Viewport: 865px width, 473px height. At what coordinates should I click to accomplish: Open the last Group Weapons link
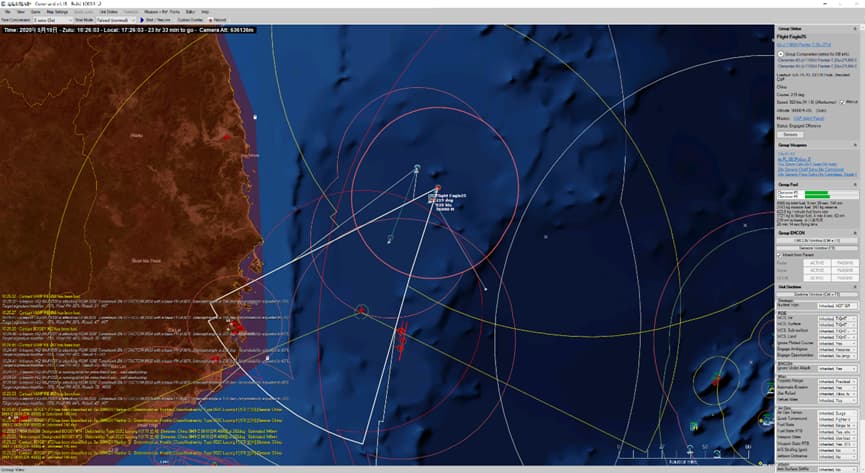point(816,174)
